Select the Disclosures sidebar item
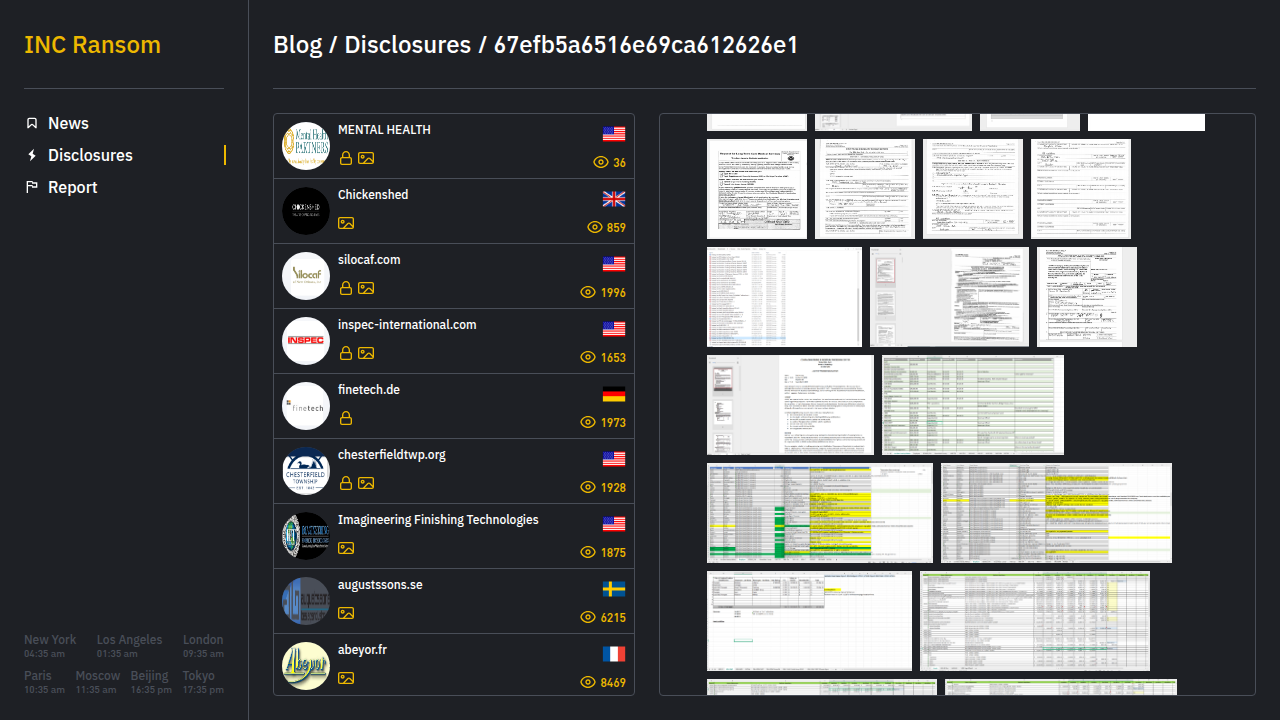Image resolution: width=1280 pixels, height=720 pixels. pos(90,155)
